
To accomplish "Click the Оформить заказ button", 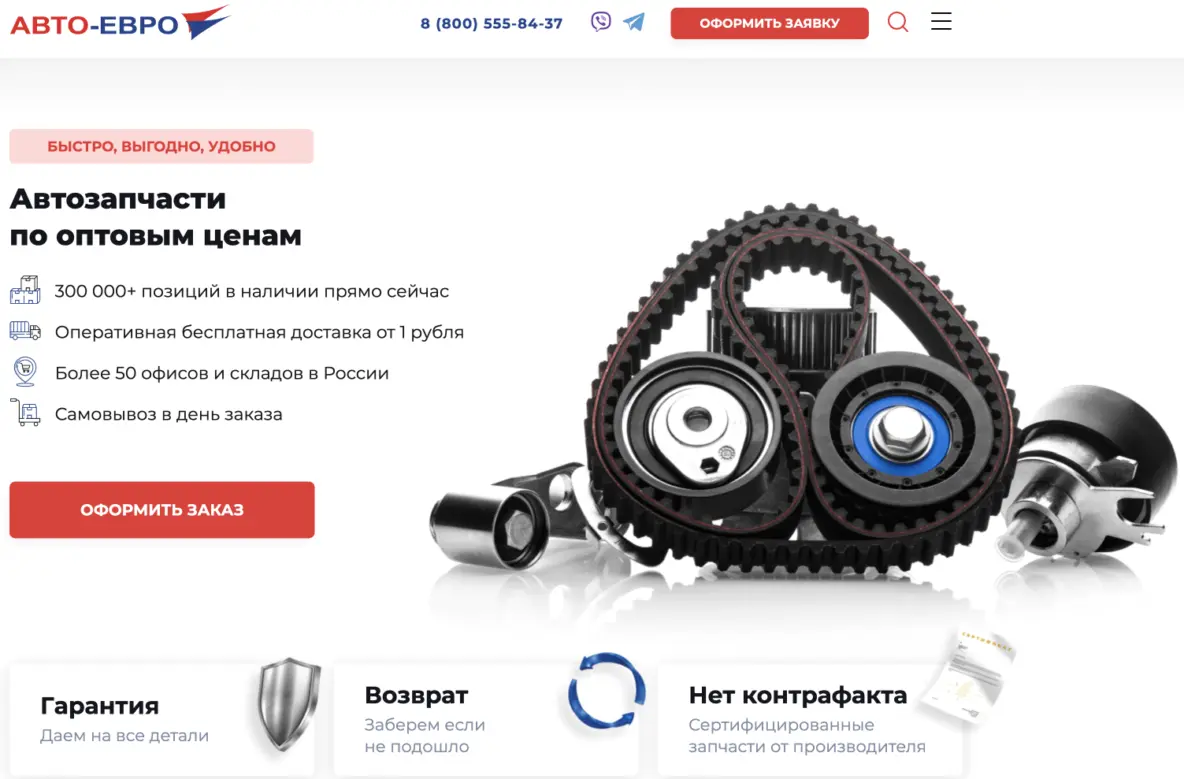I will click(162, 510).
